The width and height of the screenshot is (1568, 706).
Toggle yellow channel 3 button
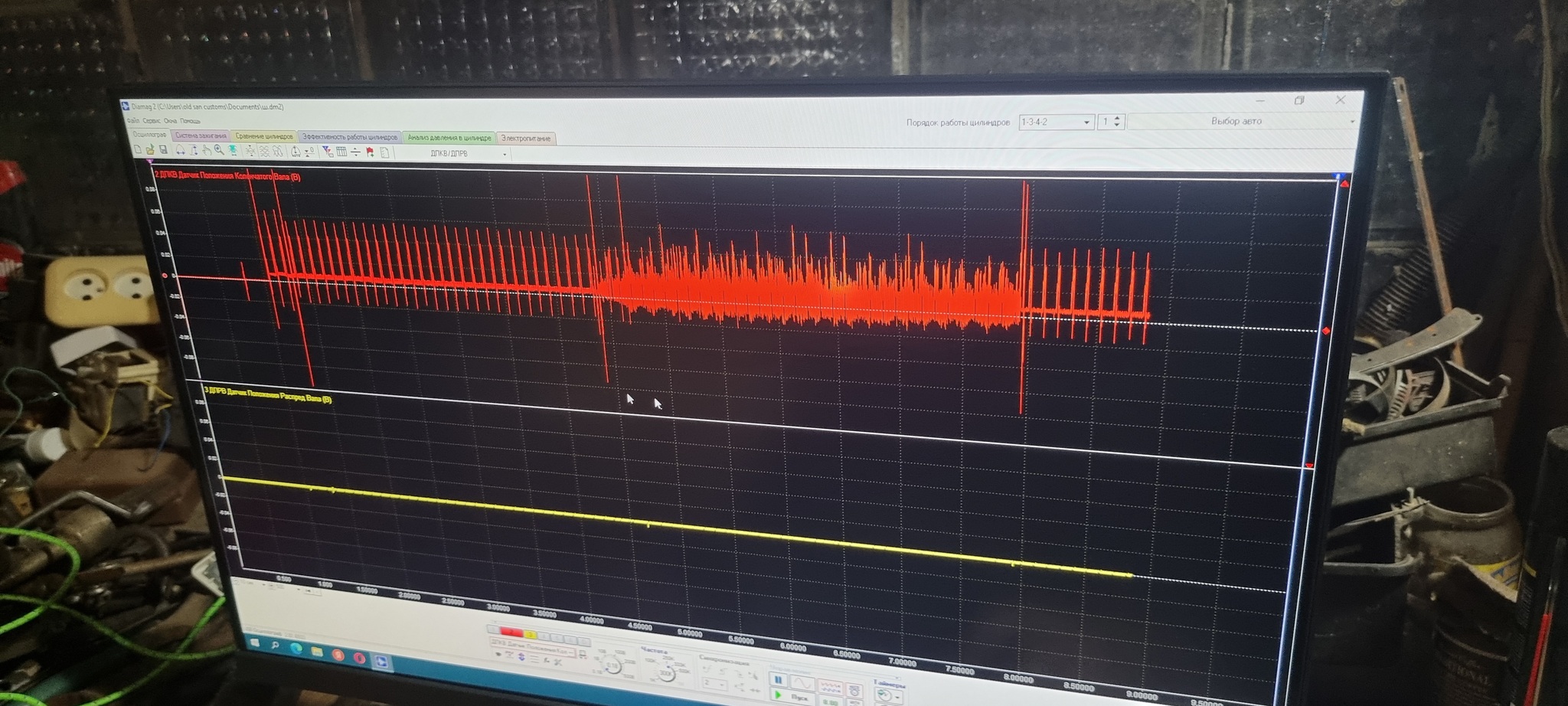click(x=530, y=635)
